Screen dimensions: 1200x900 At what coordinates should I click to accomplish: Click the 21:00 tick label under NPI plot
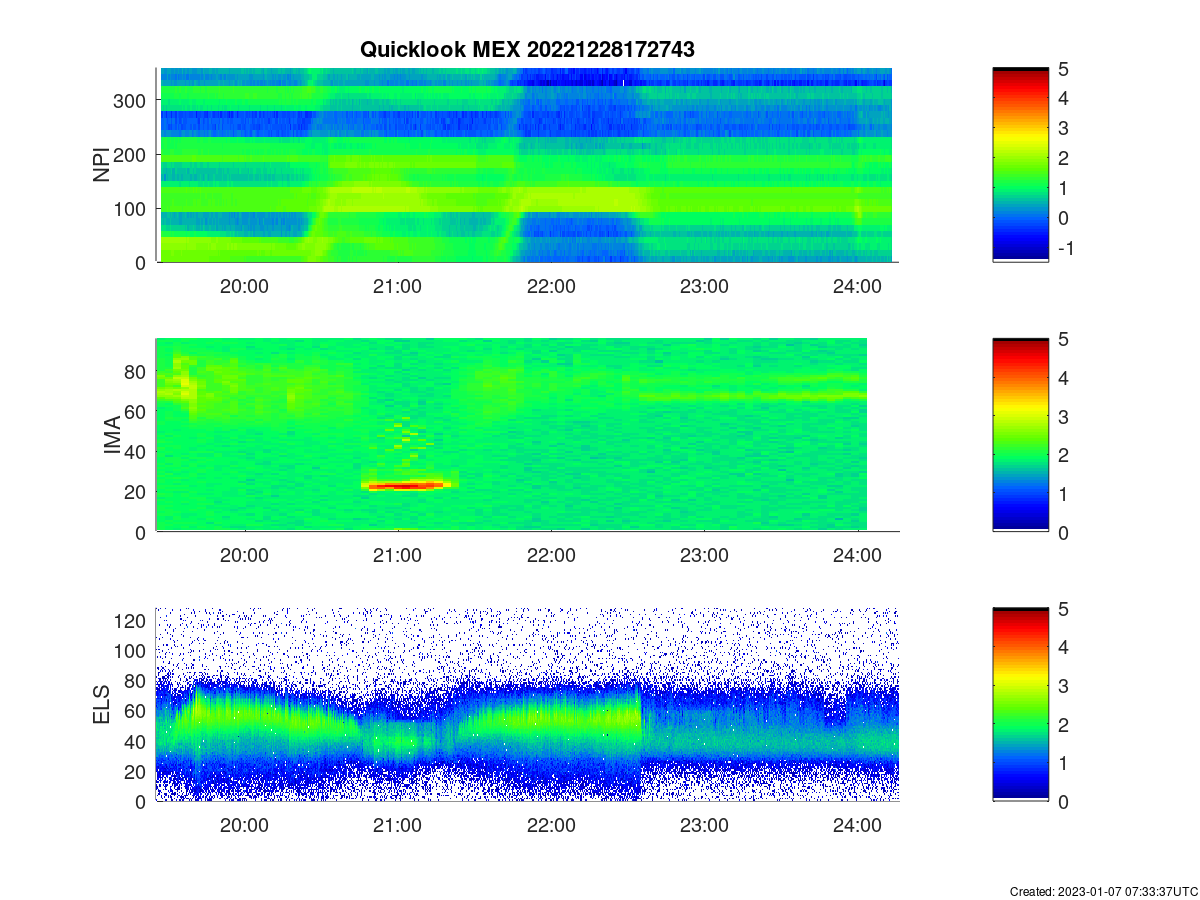point(397,286)
